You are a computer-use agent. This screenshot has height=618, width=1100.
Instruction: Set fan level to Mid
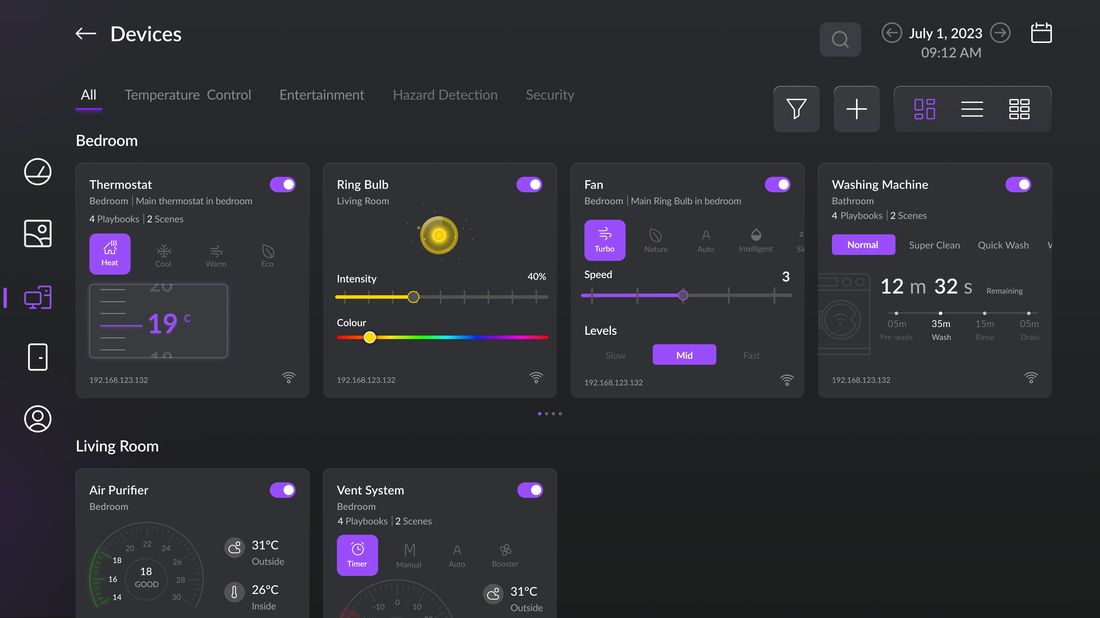point(684,355)
